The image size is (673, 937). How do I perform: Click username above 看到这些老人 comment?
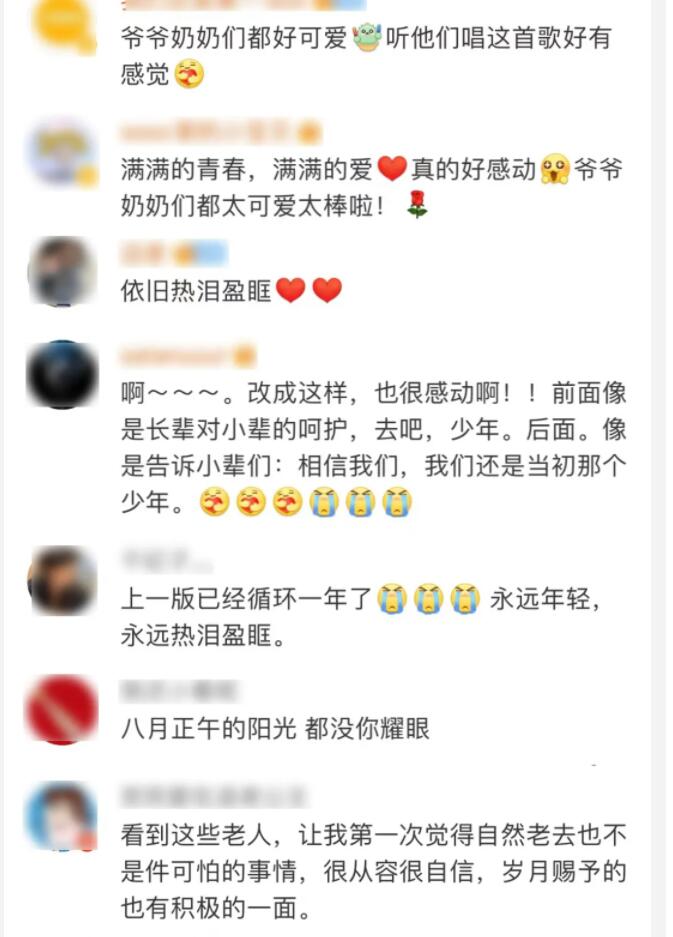point(212,795)
